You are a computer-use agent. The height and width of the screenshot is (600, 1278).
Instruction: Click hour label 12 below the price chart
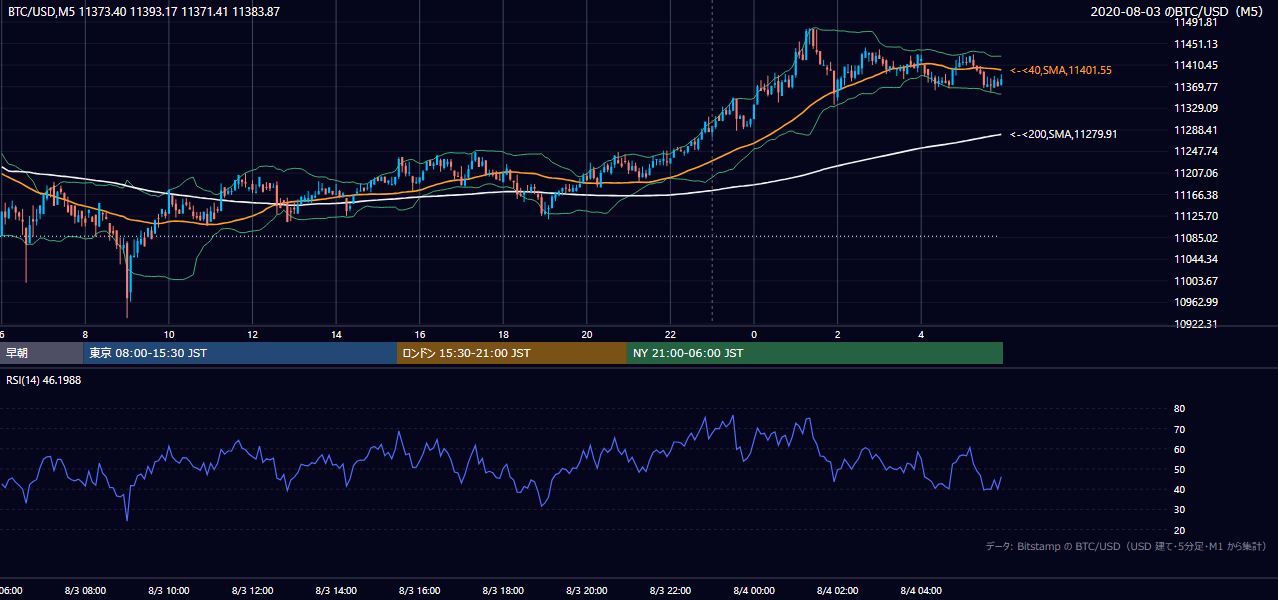click(x=252, y=334)
